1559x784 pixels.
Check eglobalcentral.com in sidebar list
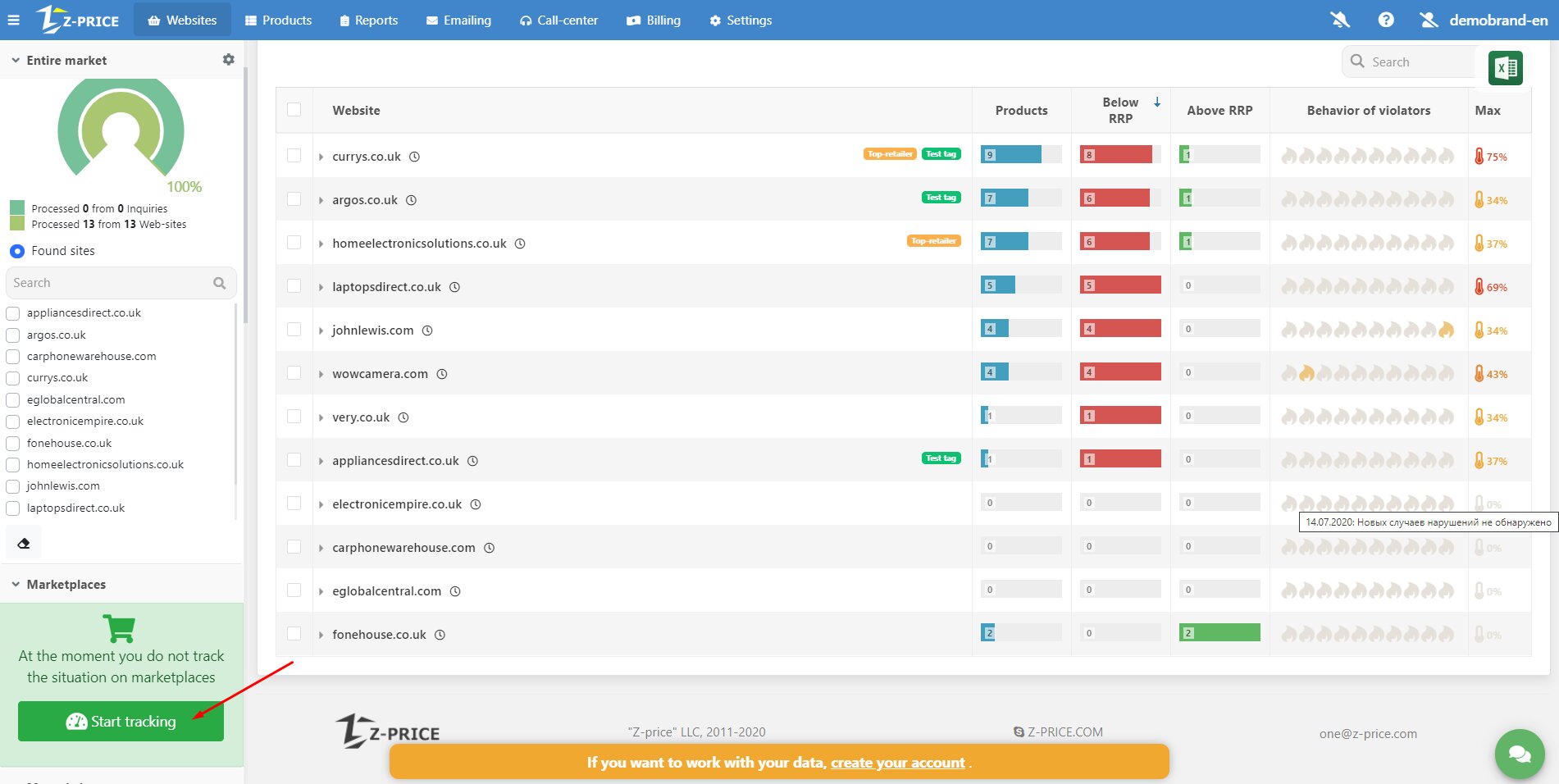point(13,400)
